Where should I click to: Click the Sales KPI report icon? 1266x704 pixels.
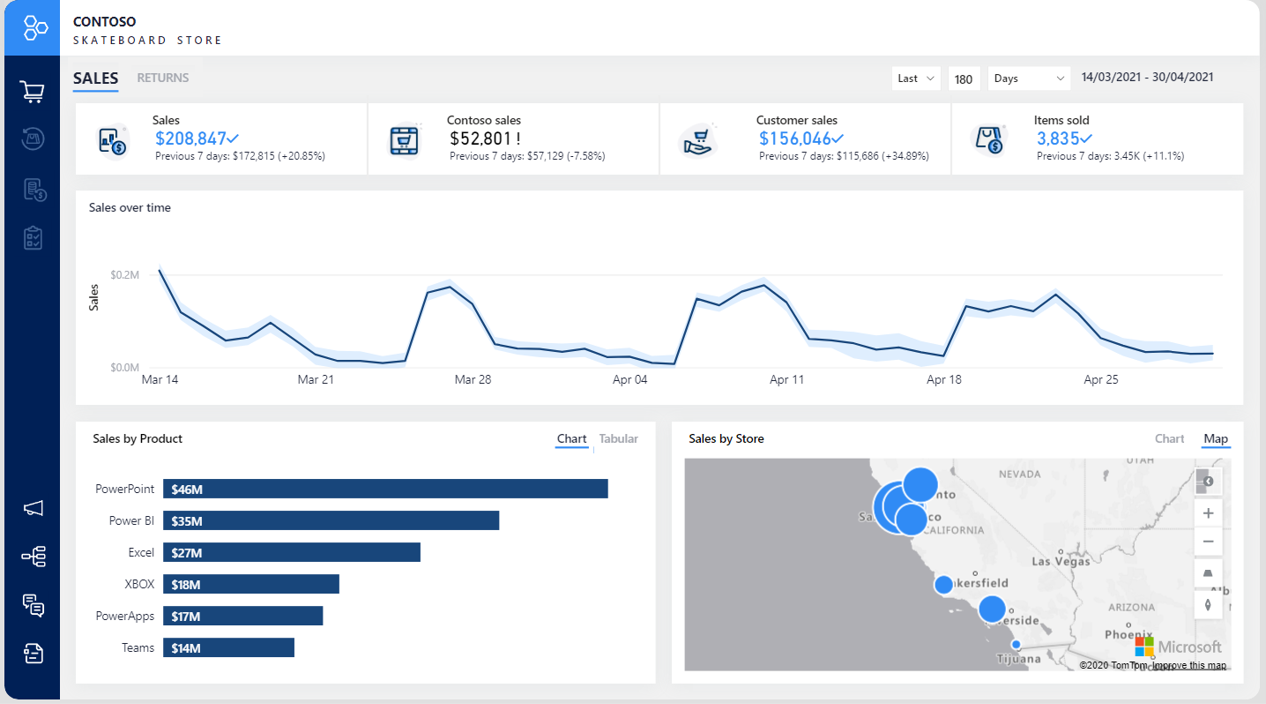pos(112,141)
